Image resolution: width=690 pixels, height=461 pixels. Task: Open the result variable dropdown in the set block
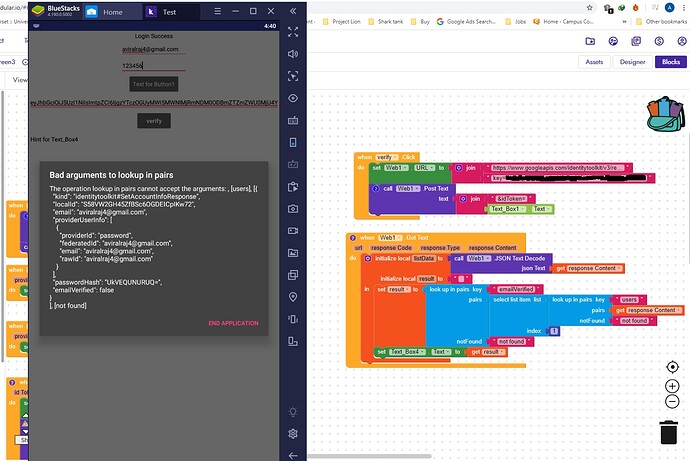[x=399, y=289]
